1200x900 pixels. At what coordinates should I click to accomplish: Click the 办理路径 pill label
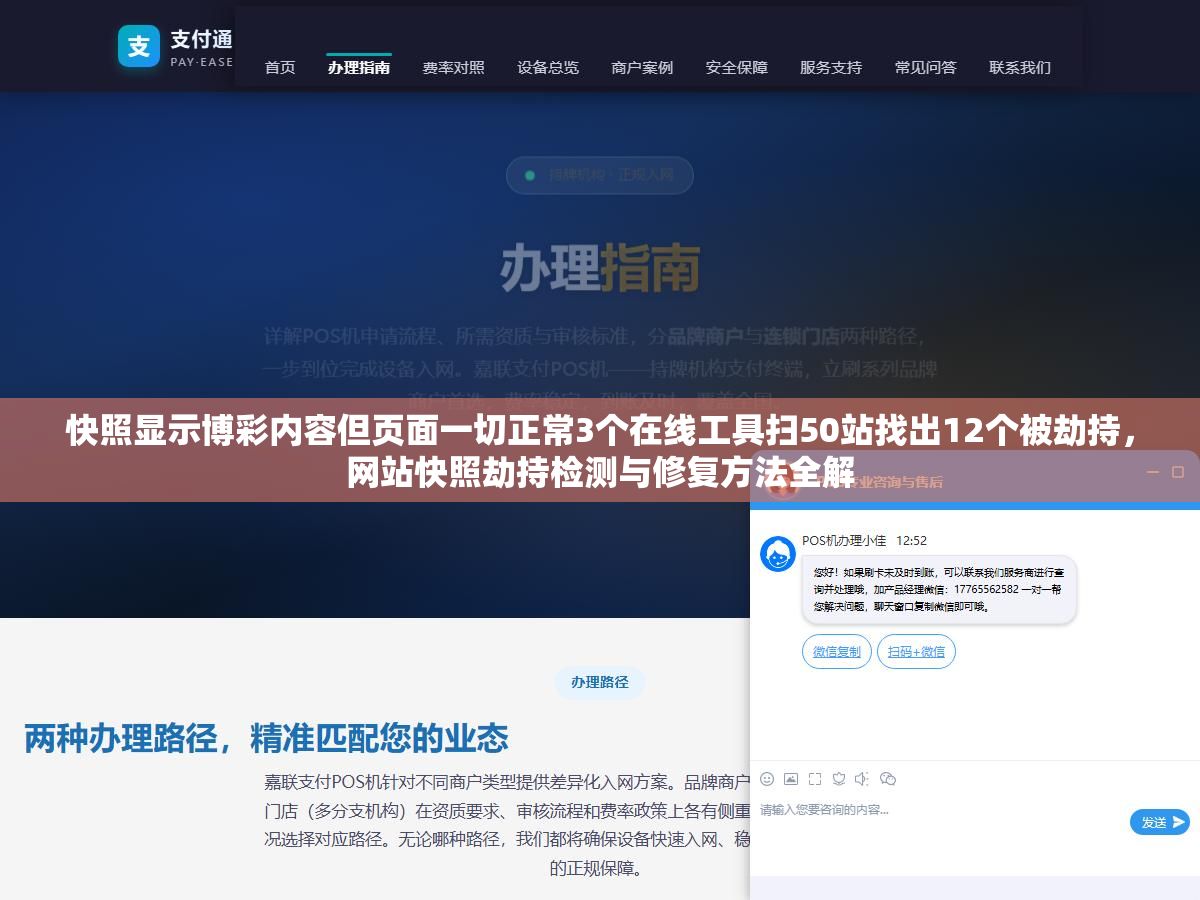point(600,682)
